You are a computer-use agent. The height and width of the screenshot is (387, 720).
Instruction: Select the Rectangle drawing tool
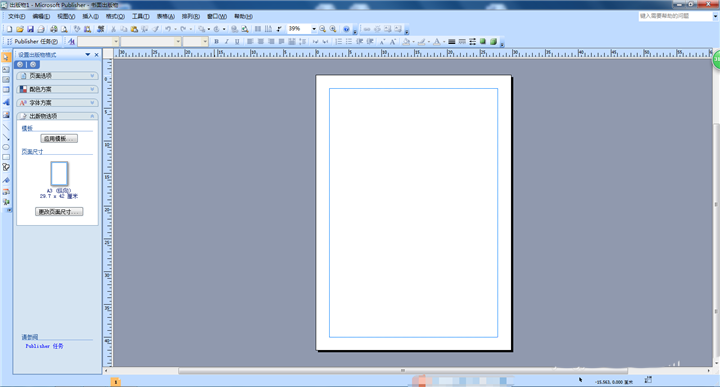[x=6, y=157]
